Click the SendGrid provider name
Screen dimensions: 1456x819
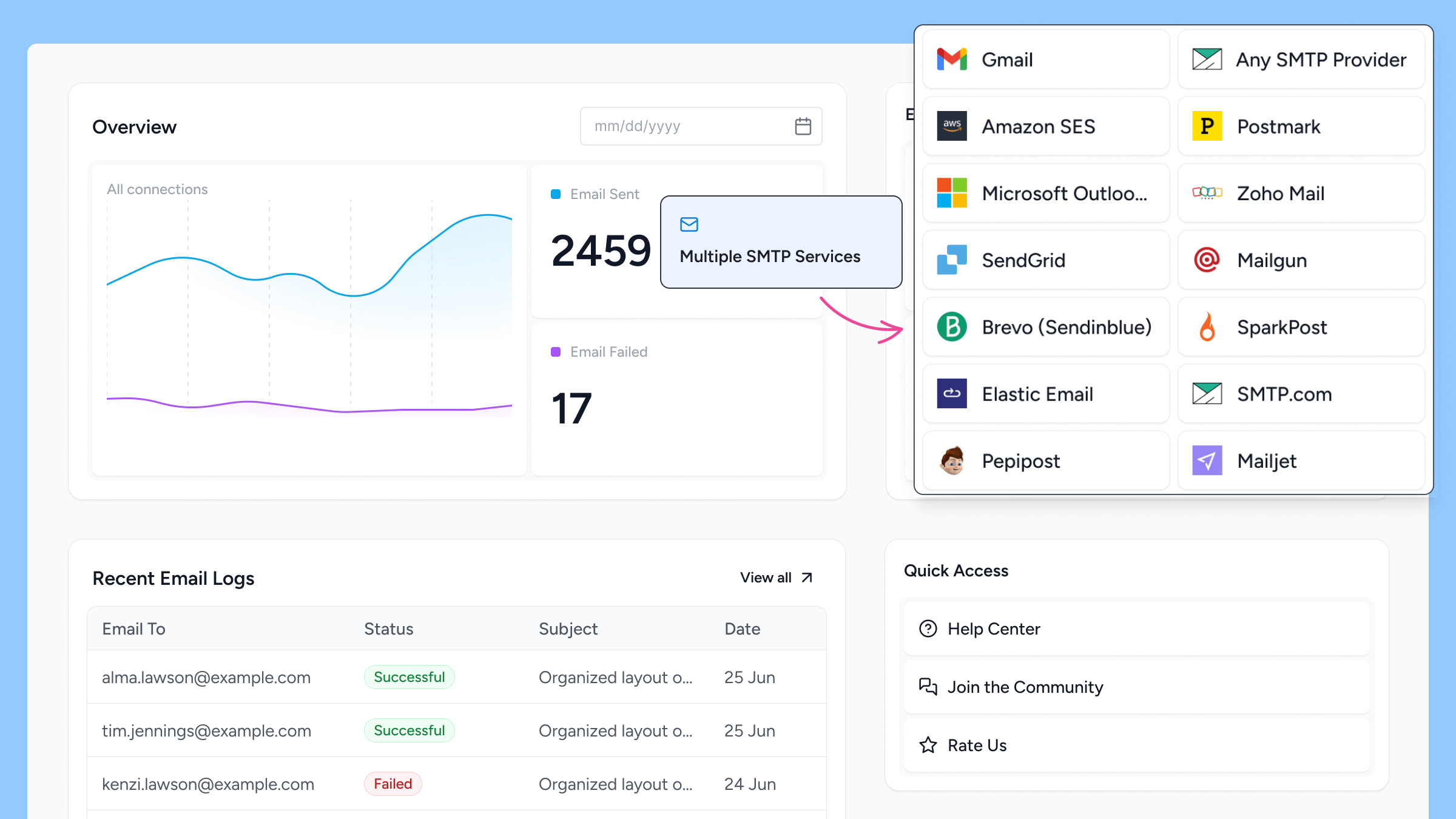tap(1023, 260)
